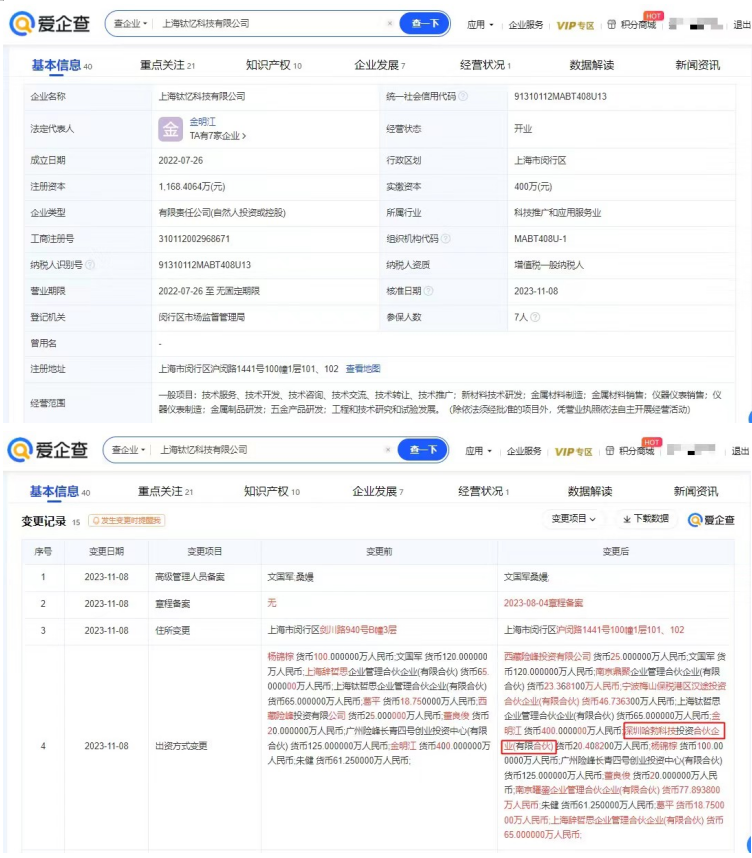The width and height of the screenshot is (752, 858).
Task: Click help icon beside 纳税人识别号
Action: [x=90, y=265]
